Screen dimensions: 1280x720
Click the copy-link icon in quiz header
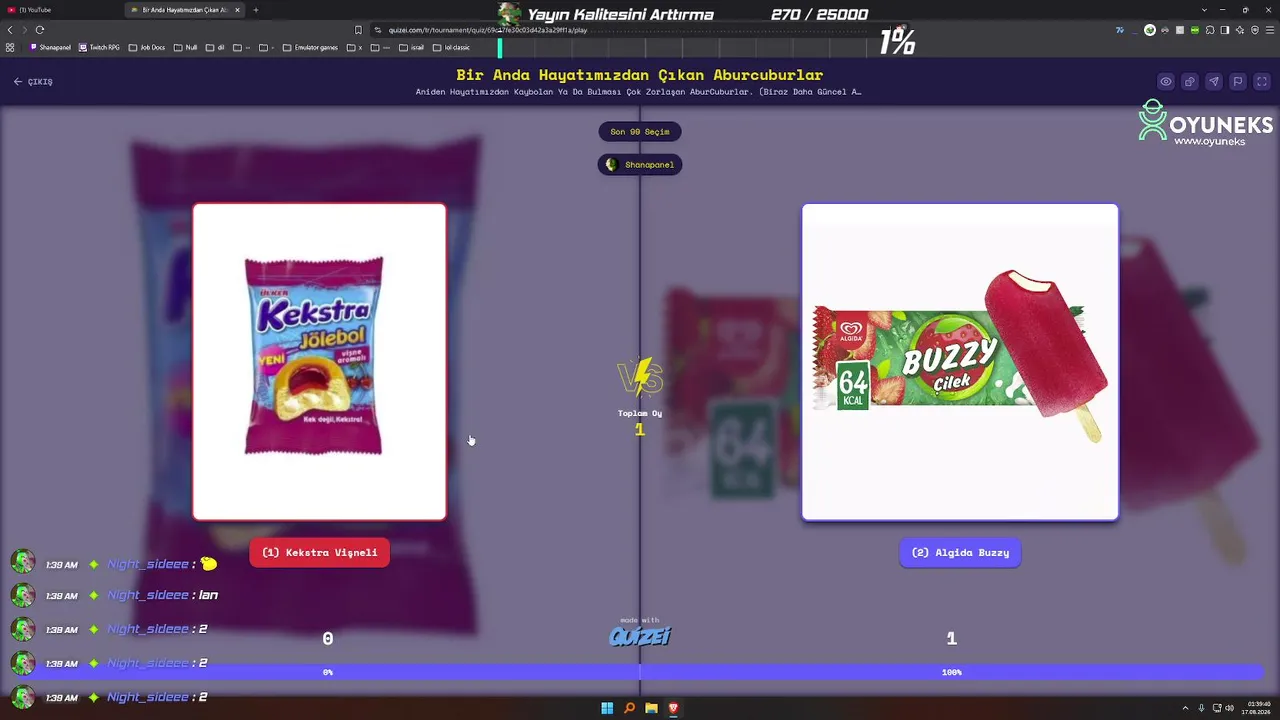click(1190, 82)
